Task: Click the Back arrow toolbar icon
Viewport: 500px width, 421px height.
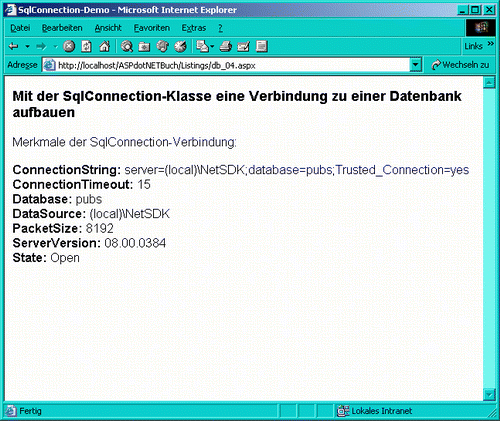Action: [x=14, y=46]
